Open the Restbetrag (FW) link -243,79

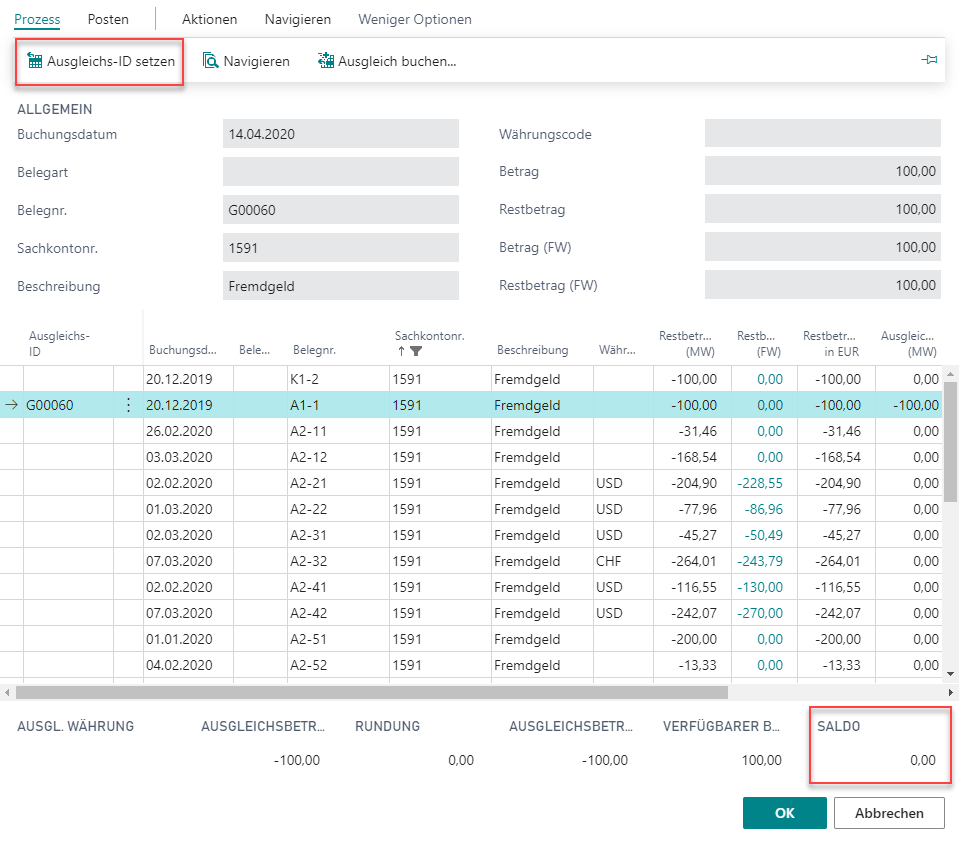[x=760, y=561]
